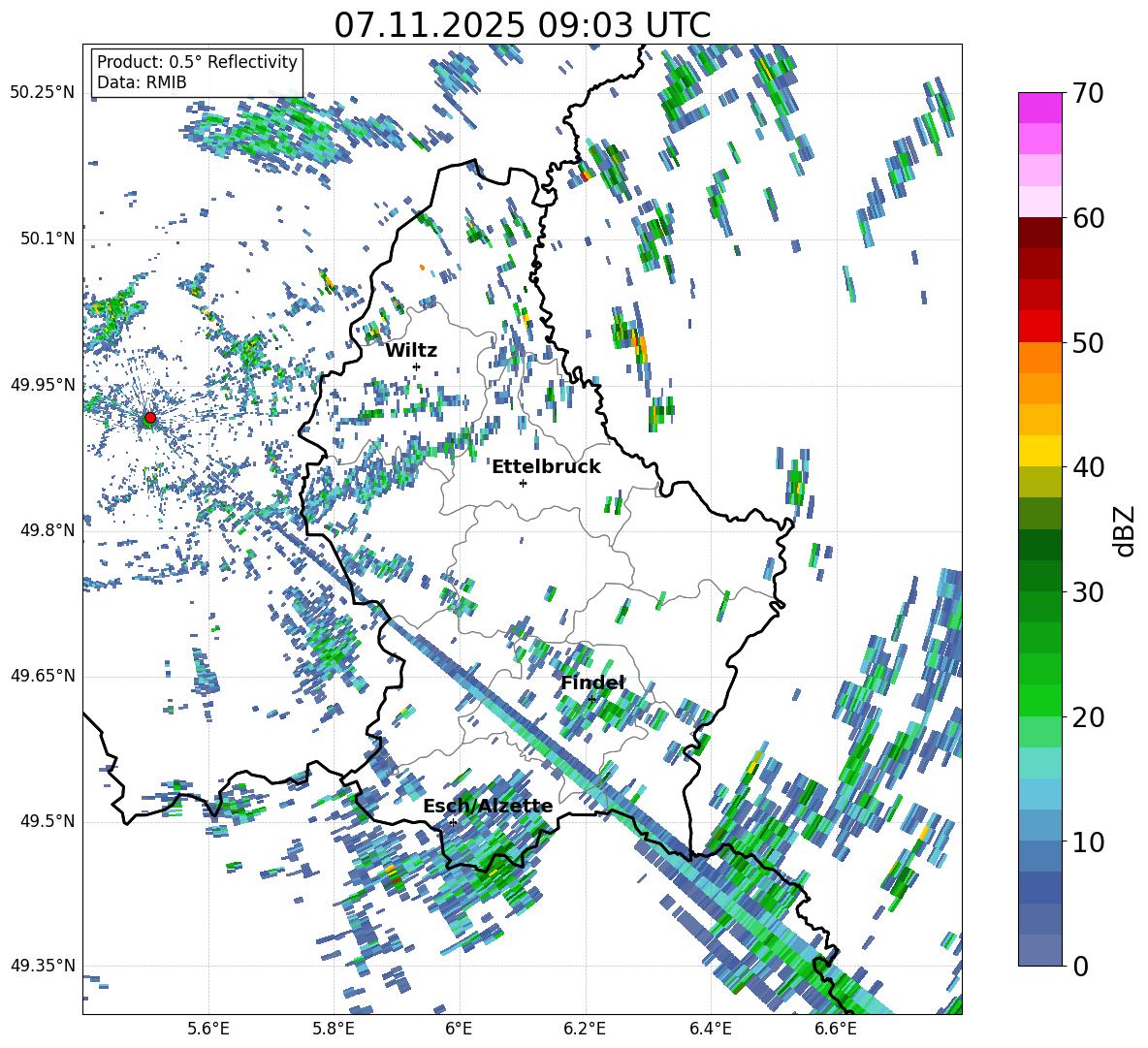Click the dBZ colorbar axis label

(1123, 530)
